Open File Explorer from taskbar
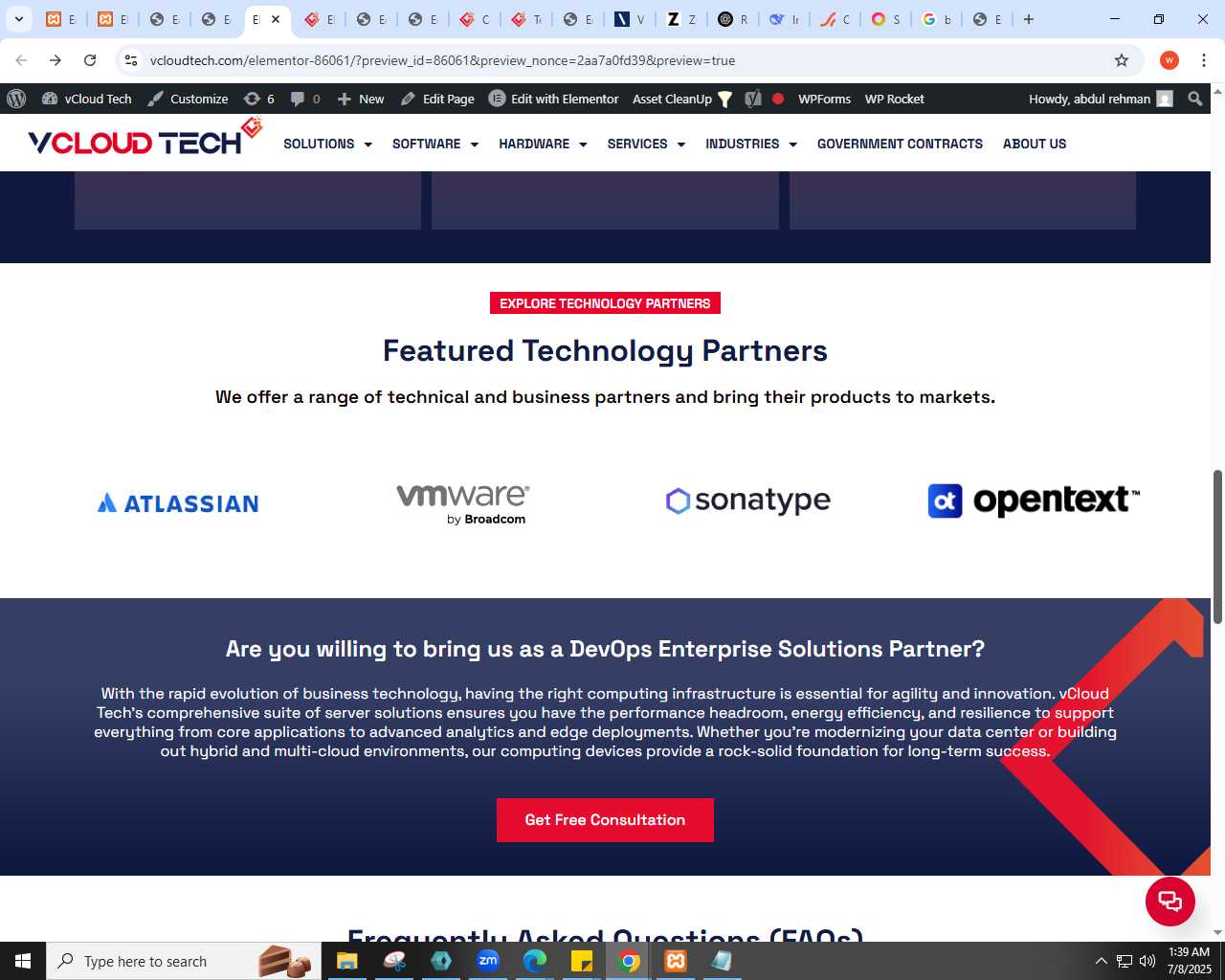Viewport: 1225px width, 980px height. (x=346, y=961)
